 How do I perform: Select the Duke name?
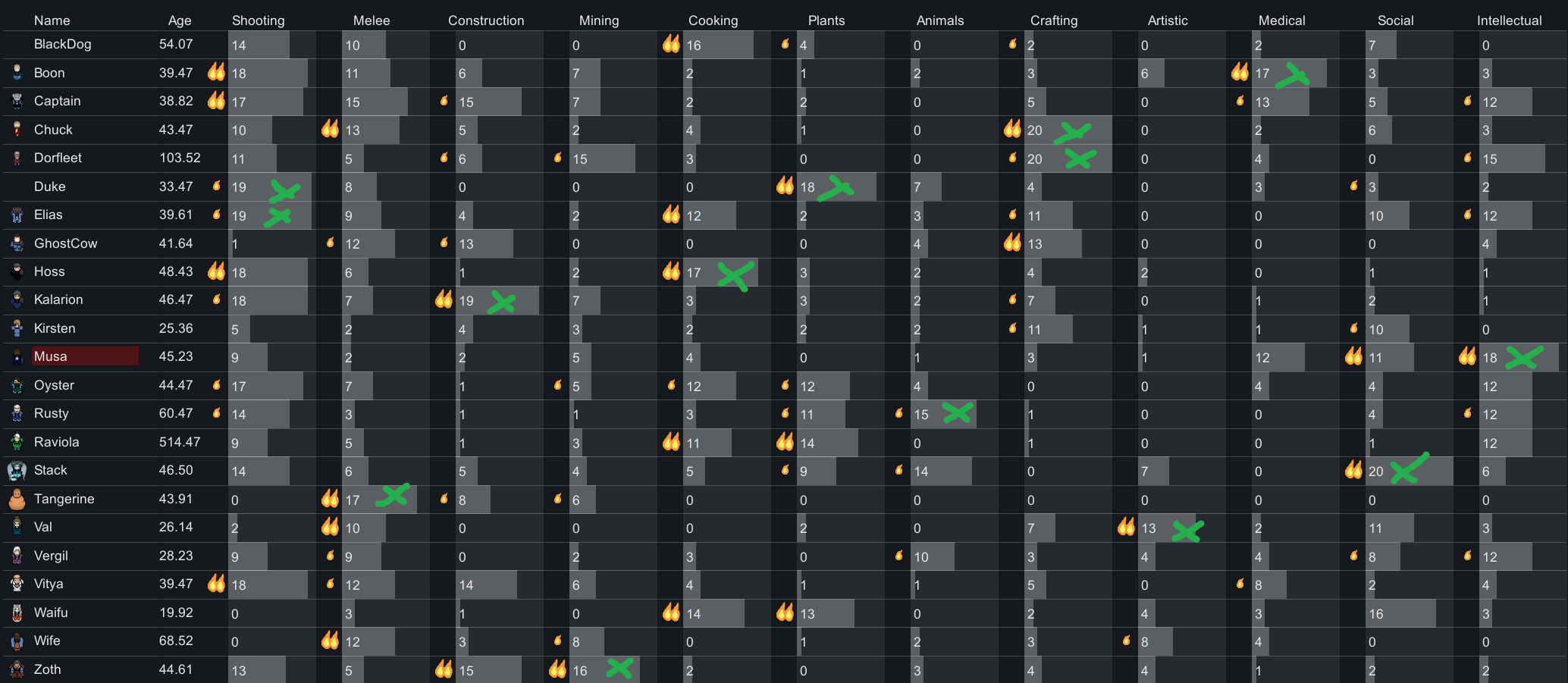[x=50, y=186]
